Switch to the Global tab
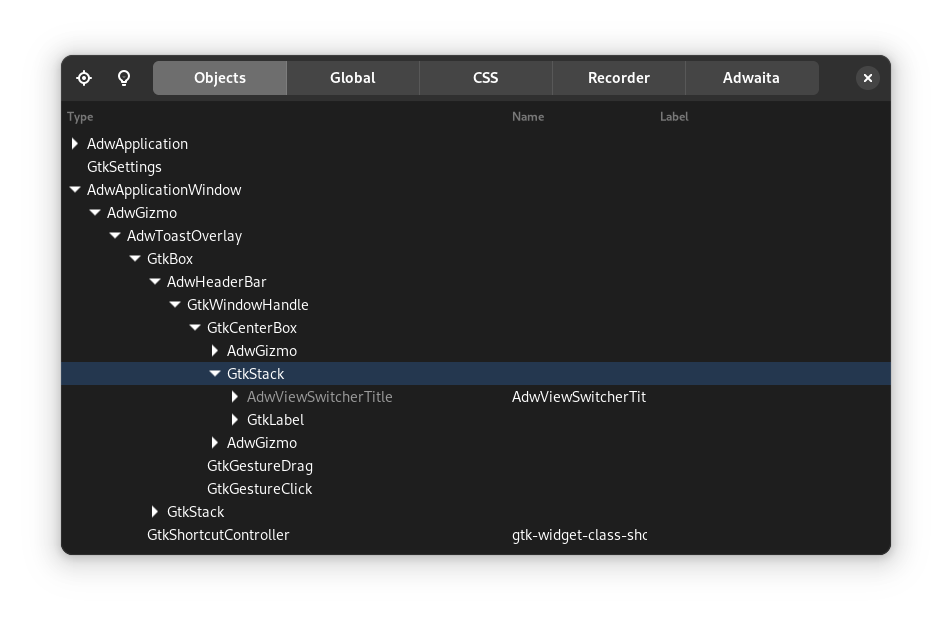The height and width of the screenshot is (622, 952). pyautogui.click(x=352, y=77)
